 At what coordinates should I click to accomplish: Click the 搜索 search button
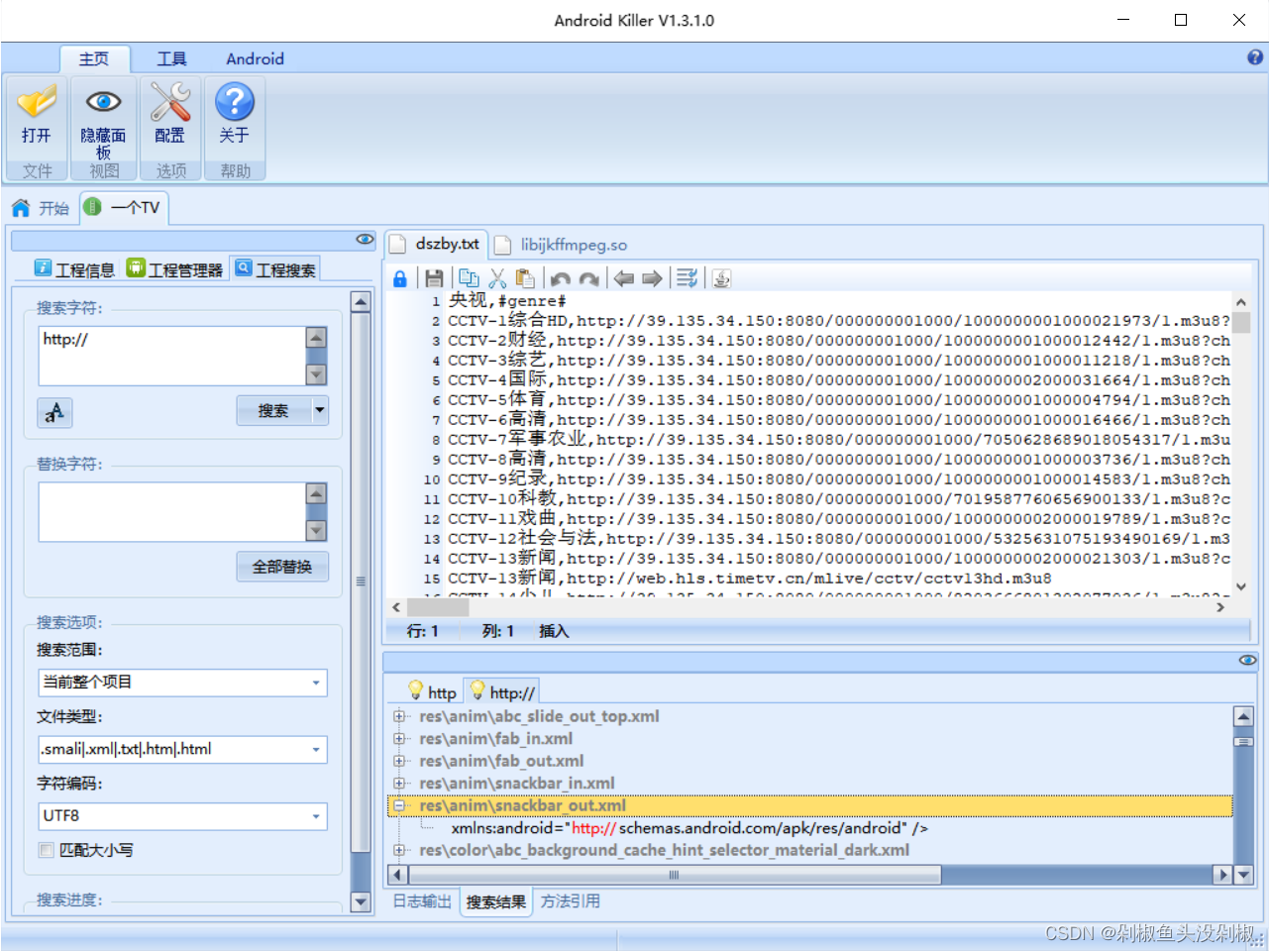point(273,410)
